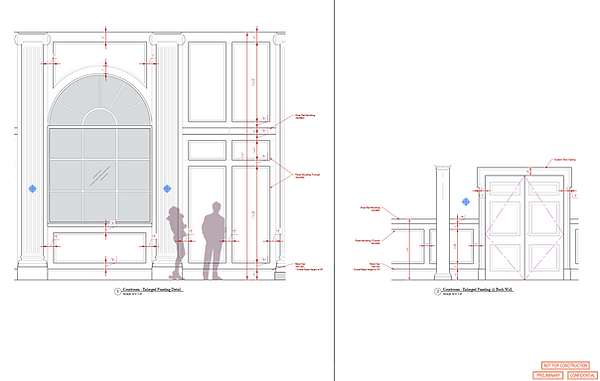Open the Enlarged Paneling @ Back Wall title
This screenshot has width=600, height=381.
(x=478, y=290)
